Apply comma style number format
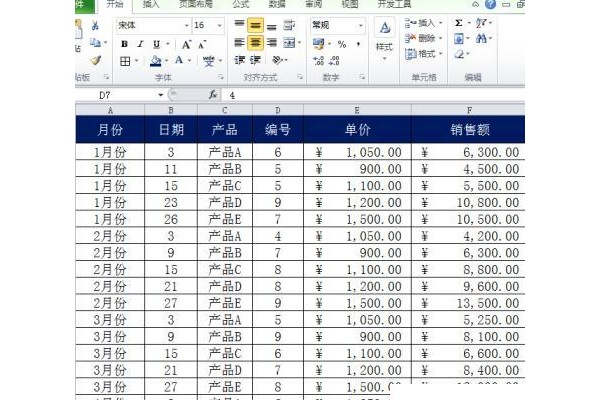The width and height of the screenshot is (600, 400). (x=358, y=44)
